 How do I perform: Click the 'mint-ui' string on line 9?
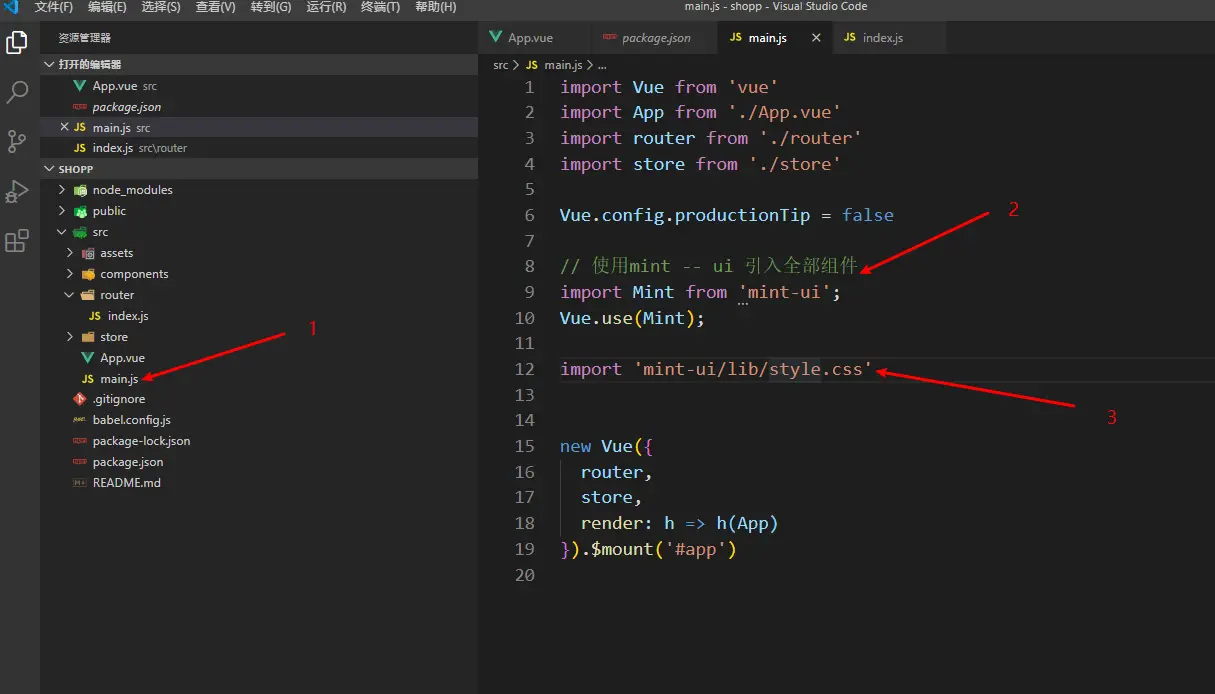click(785, 292)
